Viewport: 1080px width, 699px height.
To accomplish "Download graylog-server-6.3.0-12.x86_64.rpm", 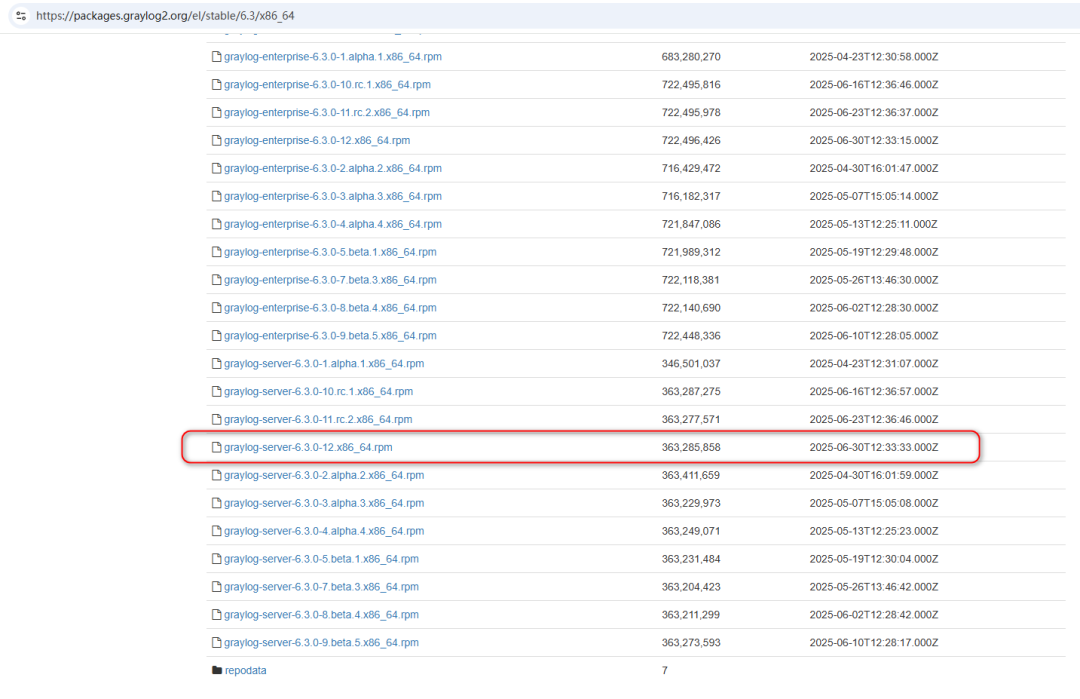I will coord(308,447).
